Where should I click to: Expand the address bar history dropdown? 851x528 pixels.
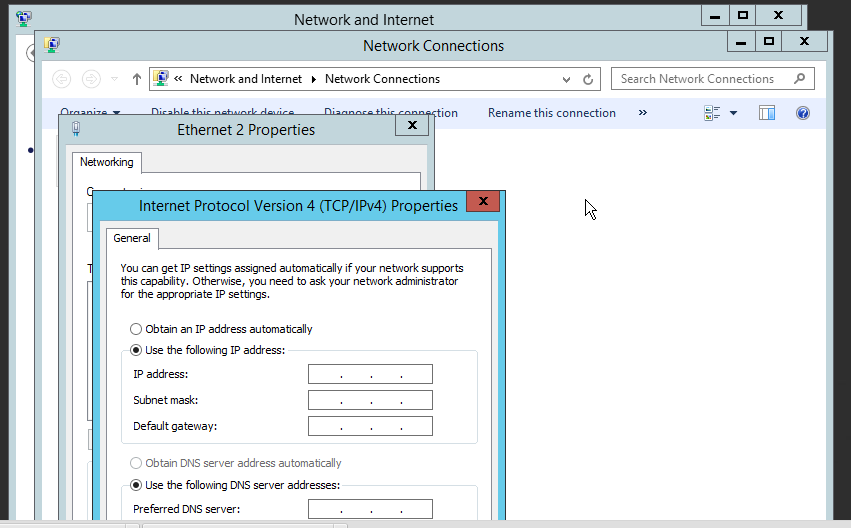(x=566, y=79)
